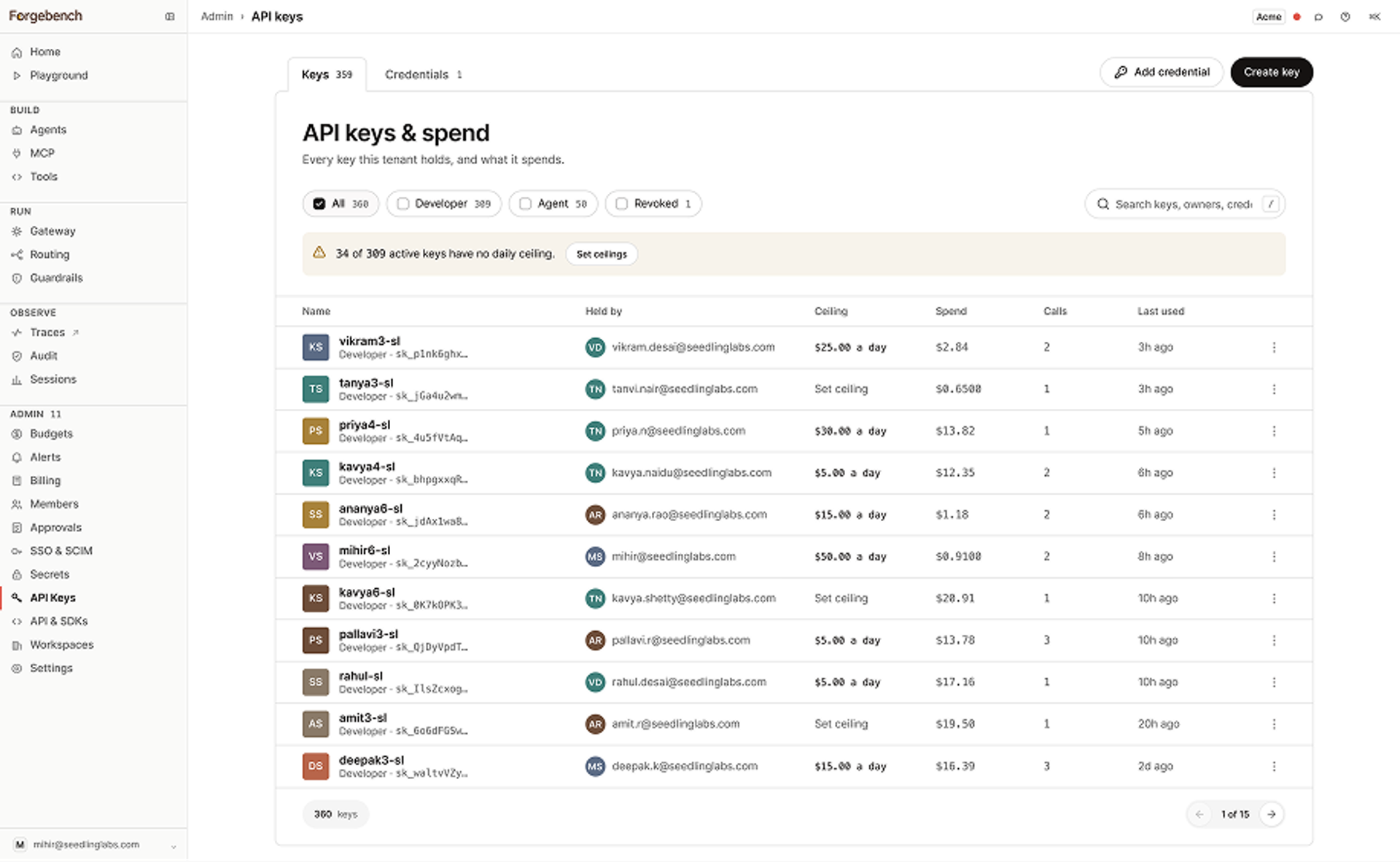Open the Acme tenant switcher

pyautogui.click(x=1269, y=17)
